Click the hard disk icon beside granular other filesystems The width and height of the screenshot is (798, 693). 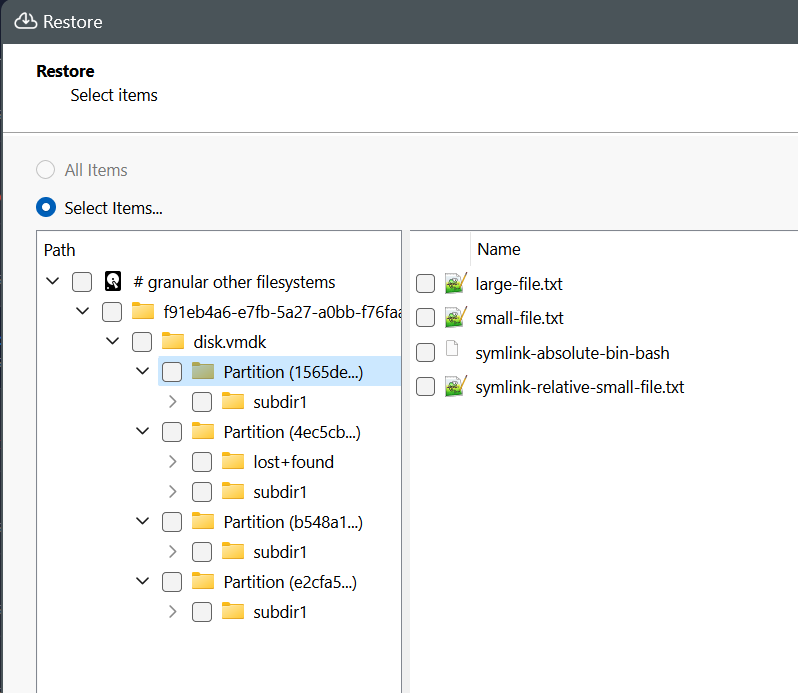113,282
